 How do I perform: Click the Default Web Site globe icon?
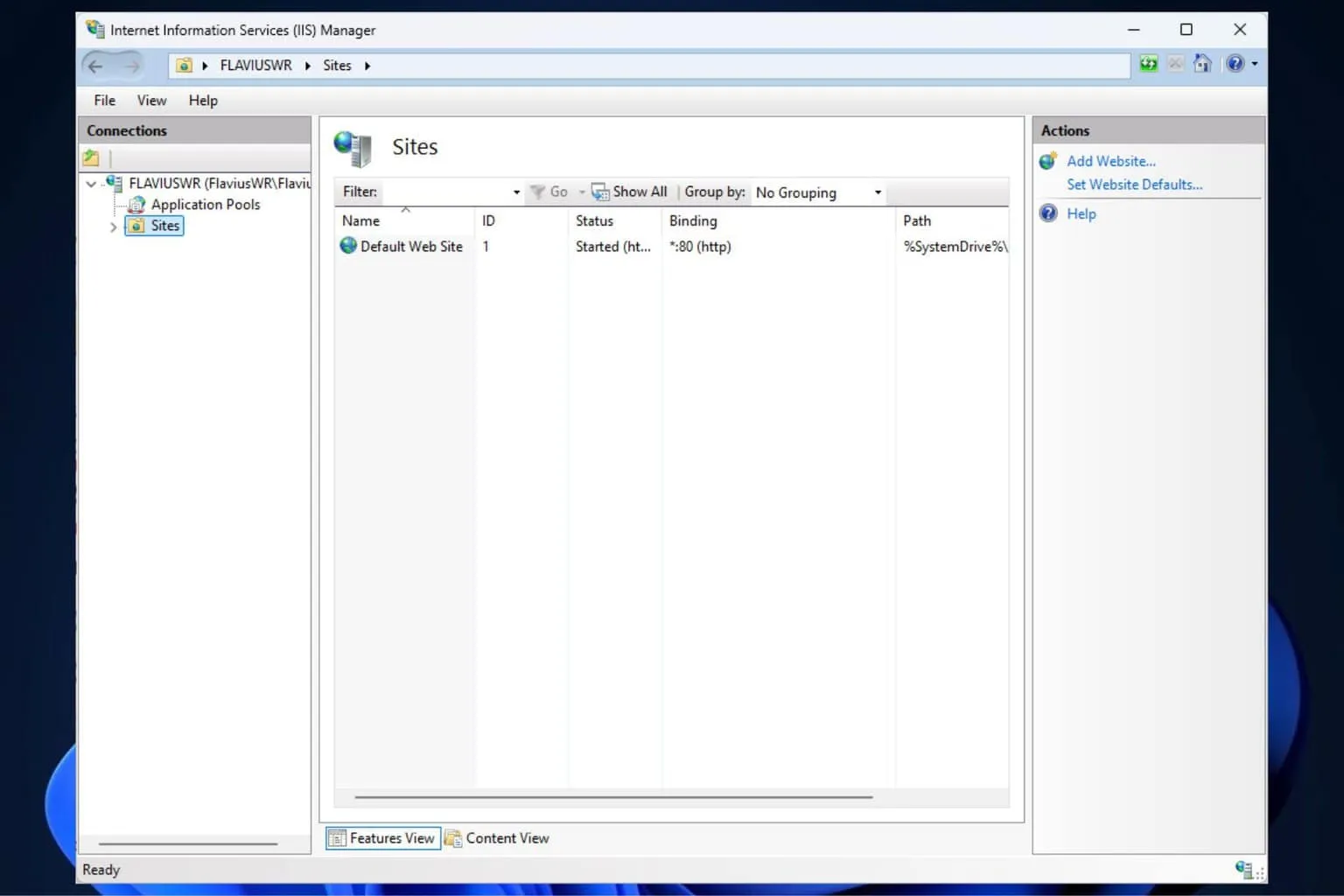348,246
